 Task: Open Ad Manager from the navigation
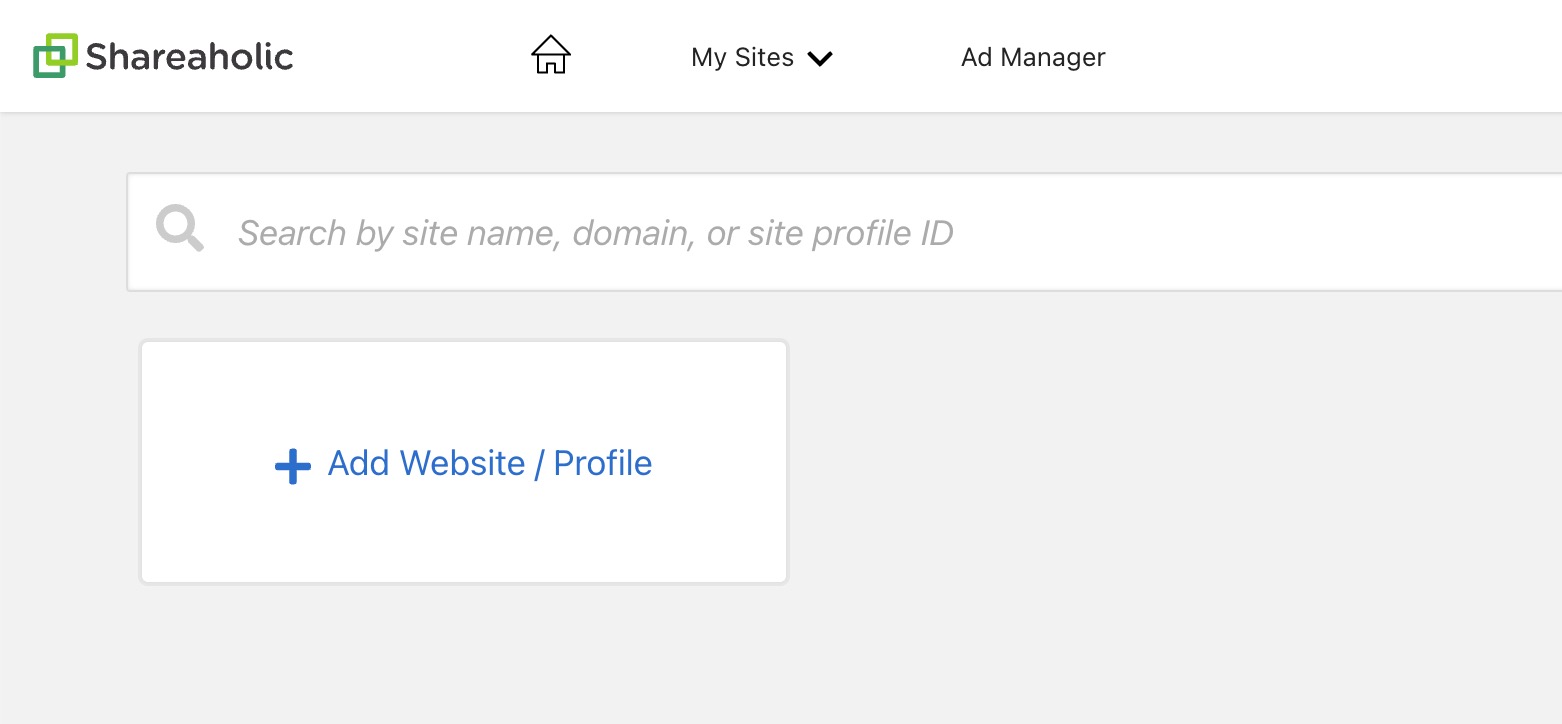tap(1033, 57)
